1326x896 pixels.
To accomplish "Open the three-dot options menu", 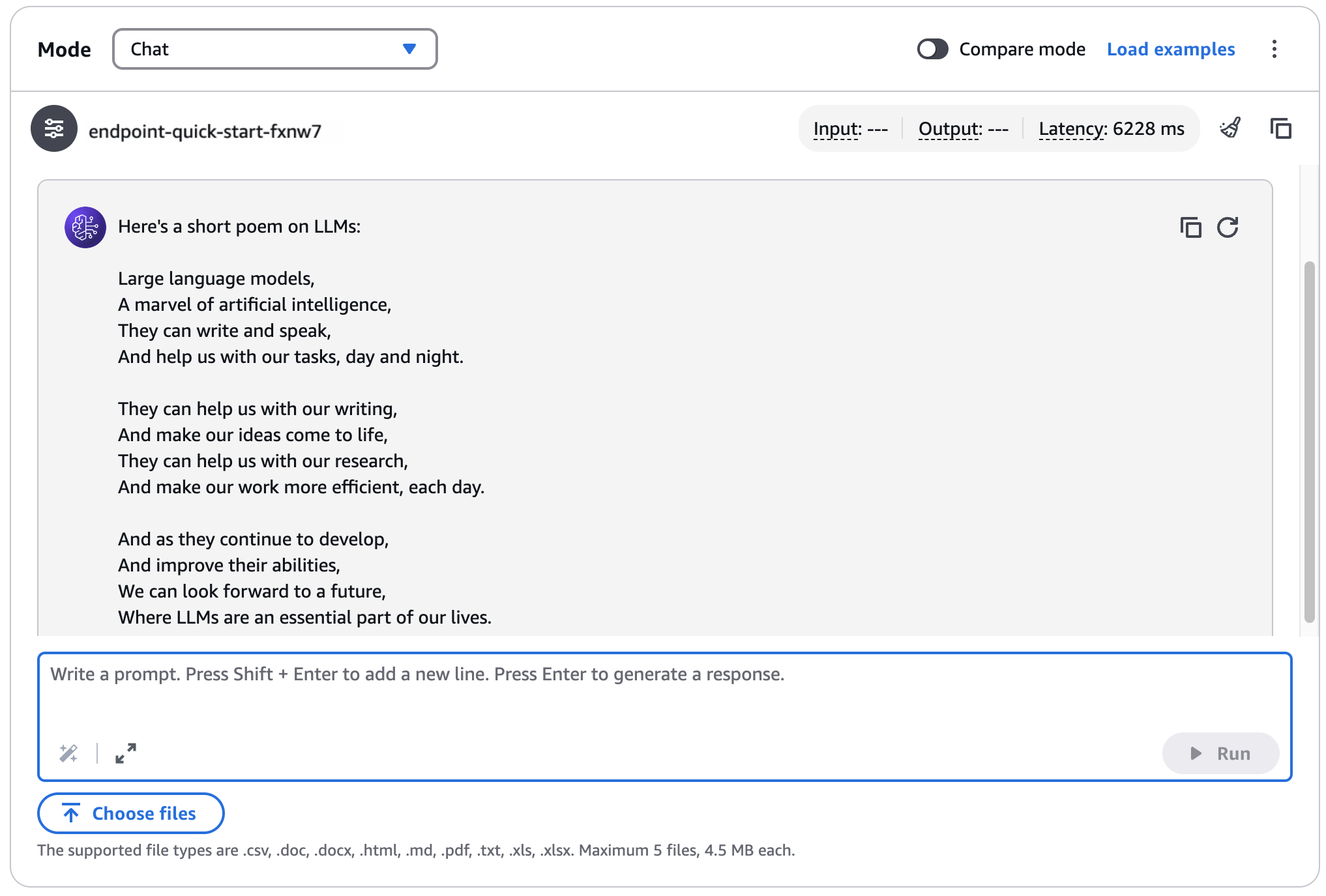I will (1274, 49).
